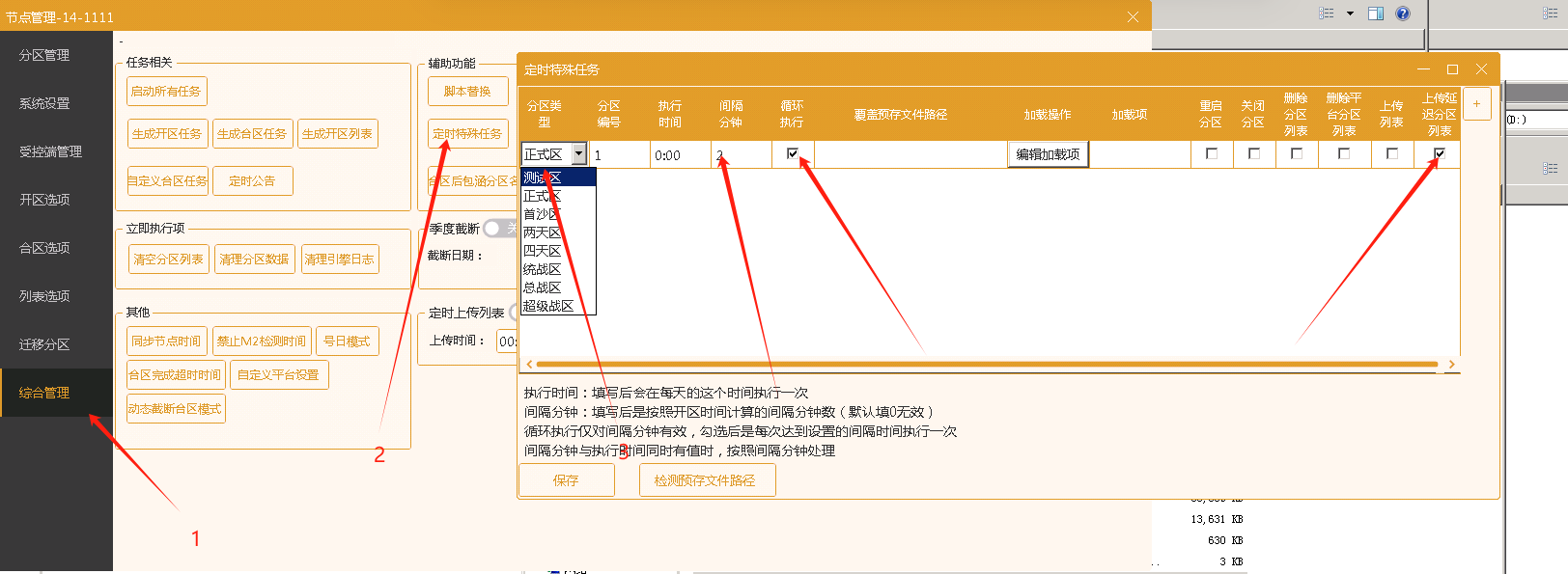
Task: Click the 生成合区任务 button
Action: 252,134
